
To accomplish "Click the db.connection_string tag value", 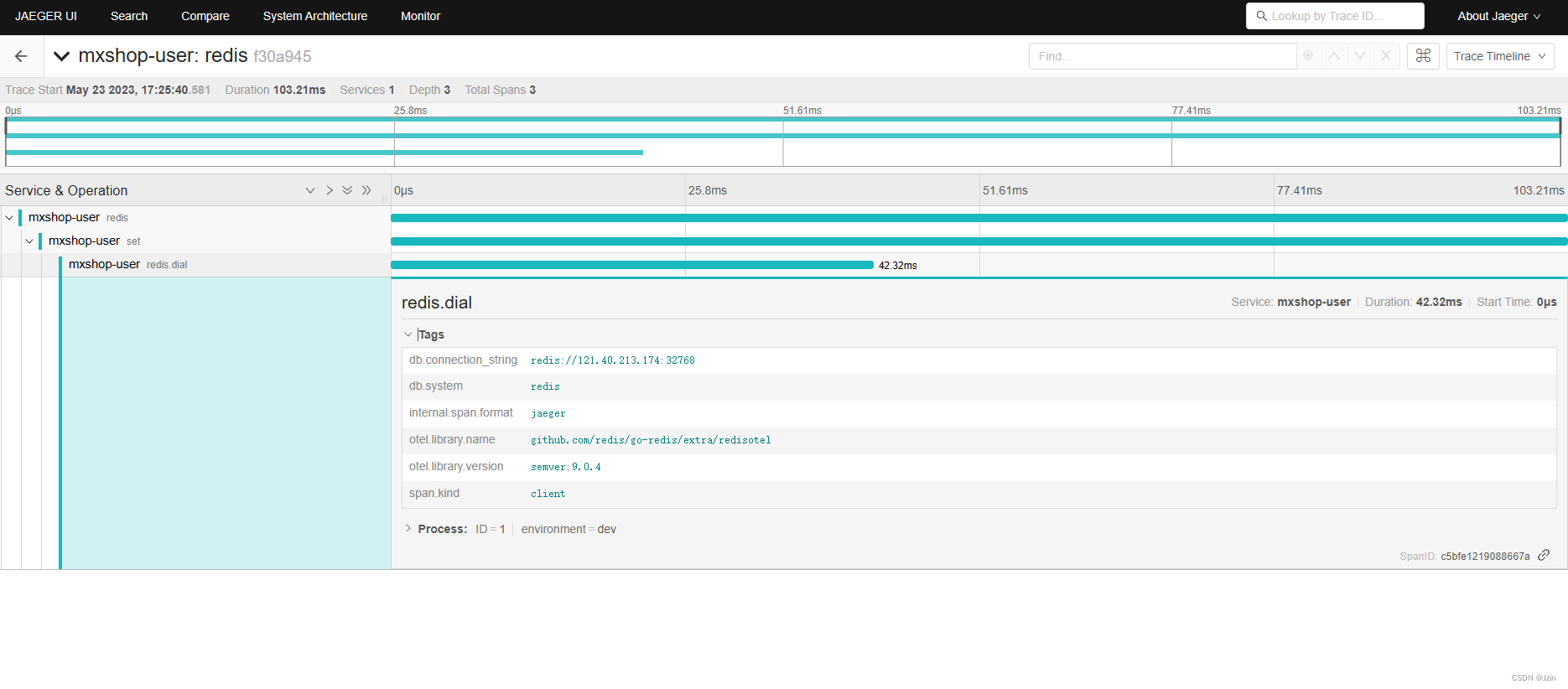I will click(x=613, y=360).
